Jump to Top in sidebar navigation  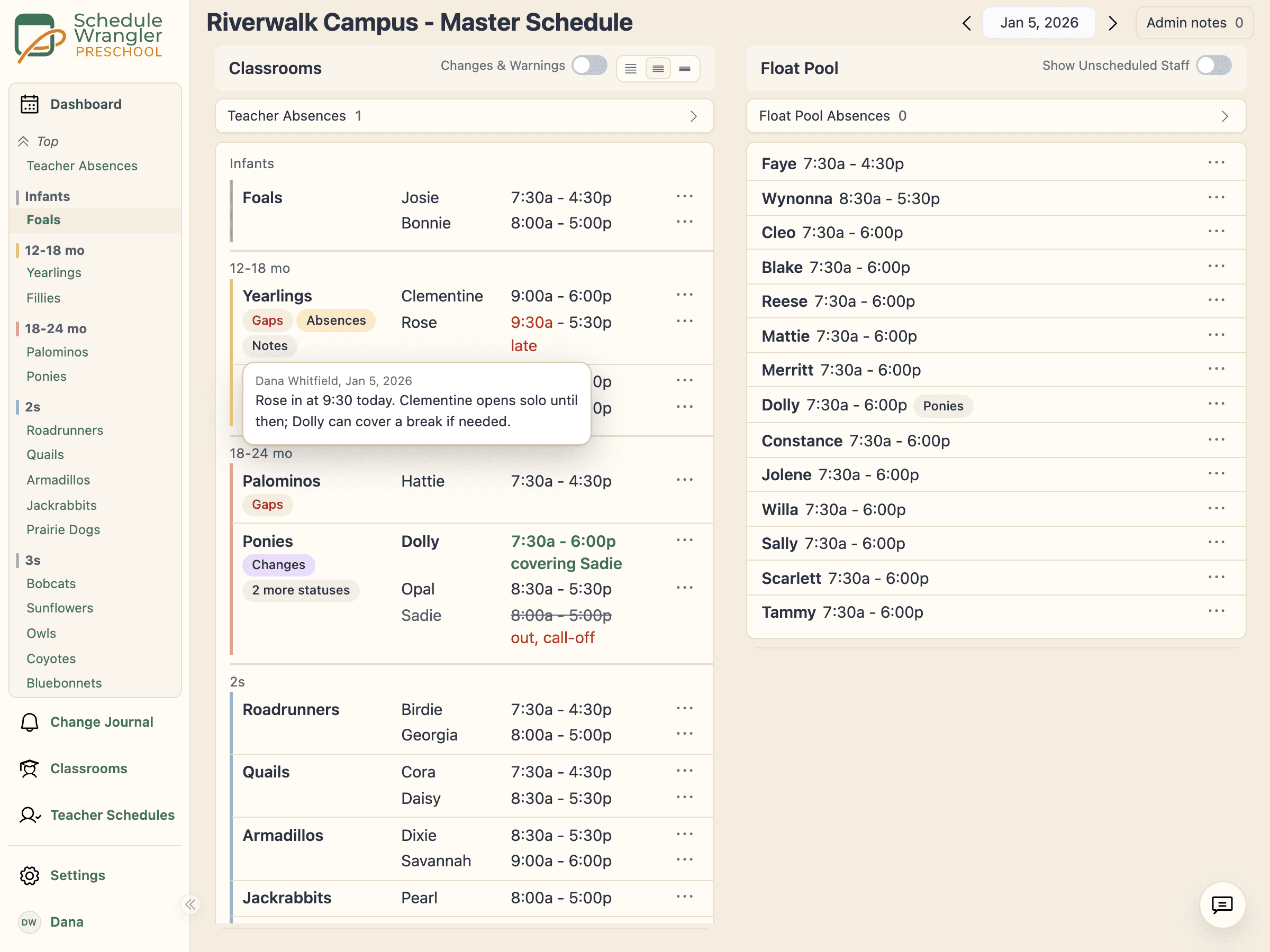point(39,141)
